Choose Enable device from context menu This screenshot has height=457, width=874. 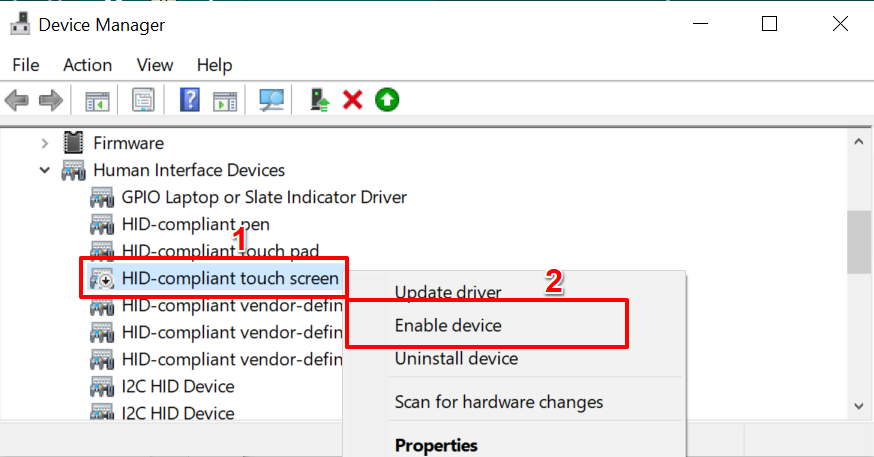[448, 325]
